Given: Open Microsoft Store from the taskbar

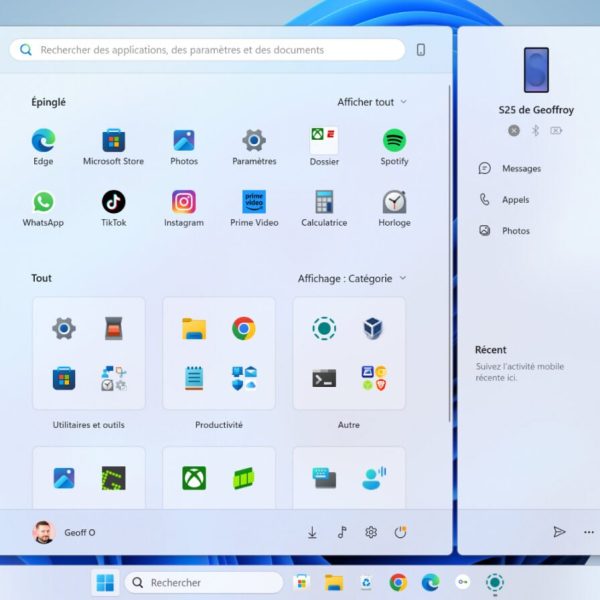Looking at the screenshot, I should [302, 583].
